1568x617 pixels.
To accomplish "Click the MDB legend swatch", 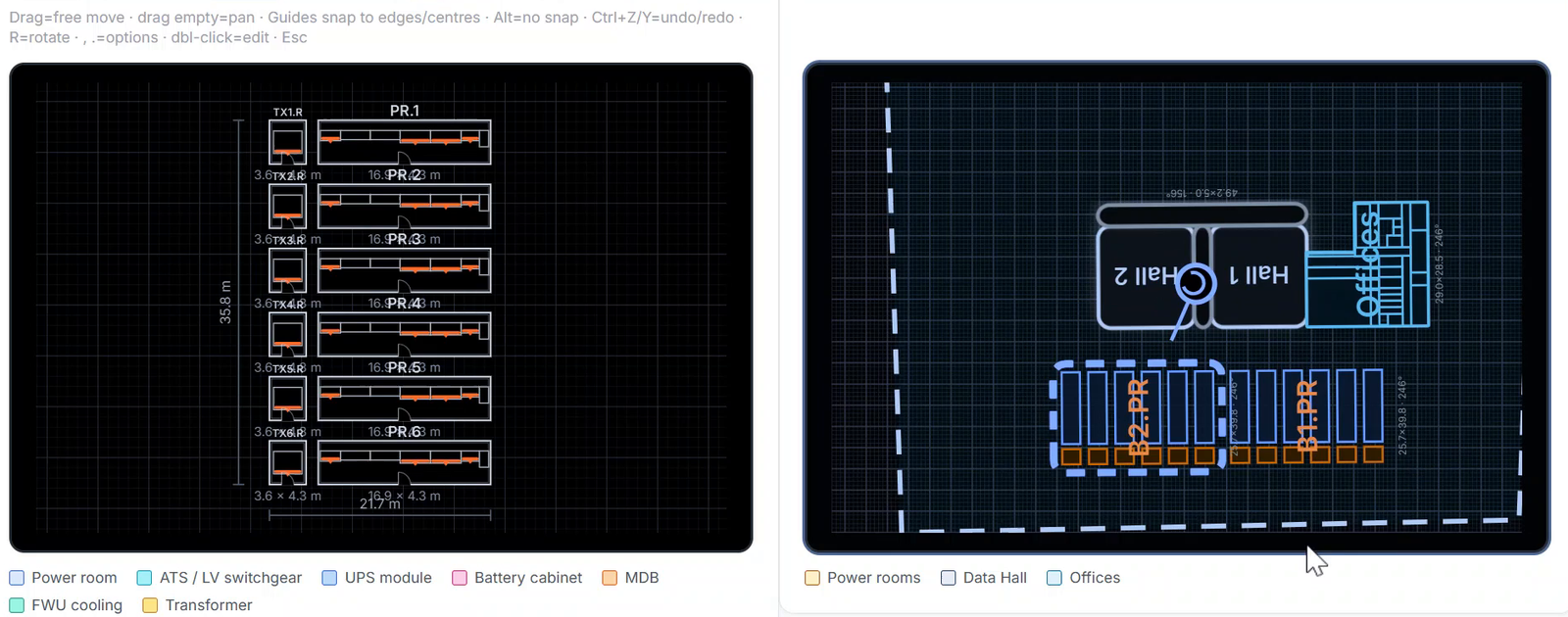I will [x=610, y=578].
